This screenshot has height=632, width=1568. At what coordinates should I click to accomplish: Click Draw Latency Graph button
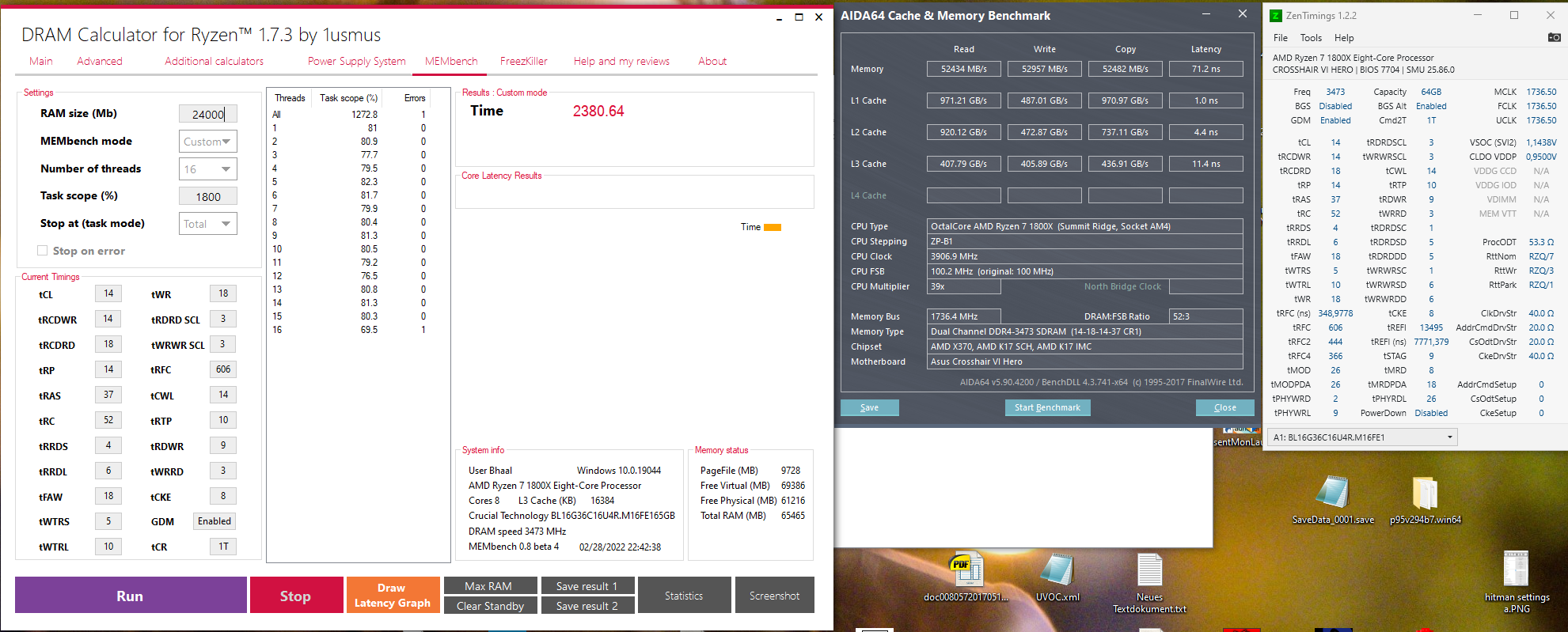(393, 596)
